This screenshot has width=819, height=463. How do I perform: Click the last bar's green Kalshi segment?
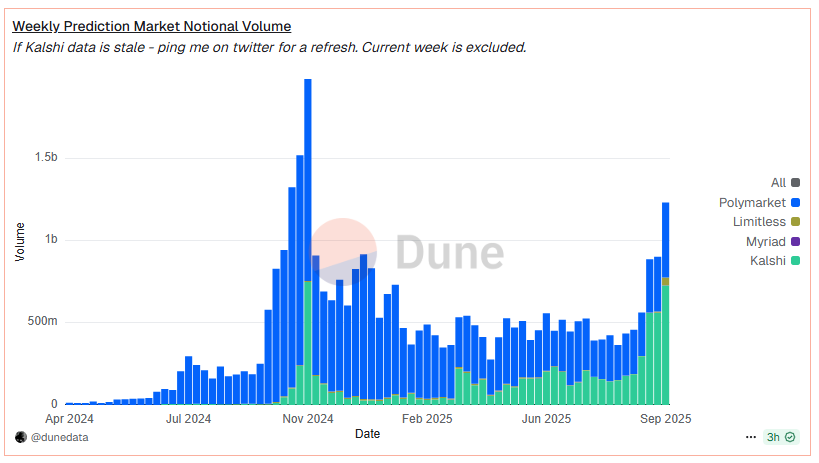[x=665, y=345]
